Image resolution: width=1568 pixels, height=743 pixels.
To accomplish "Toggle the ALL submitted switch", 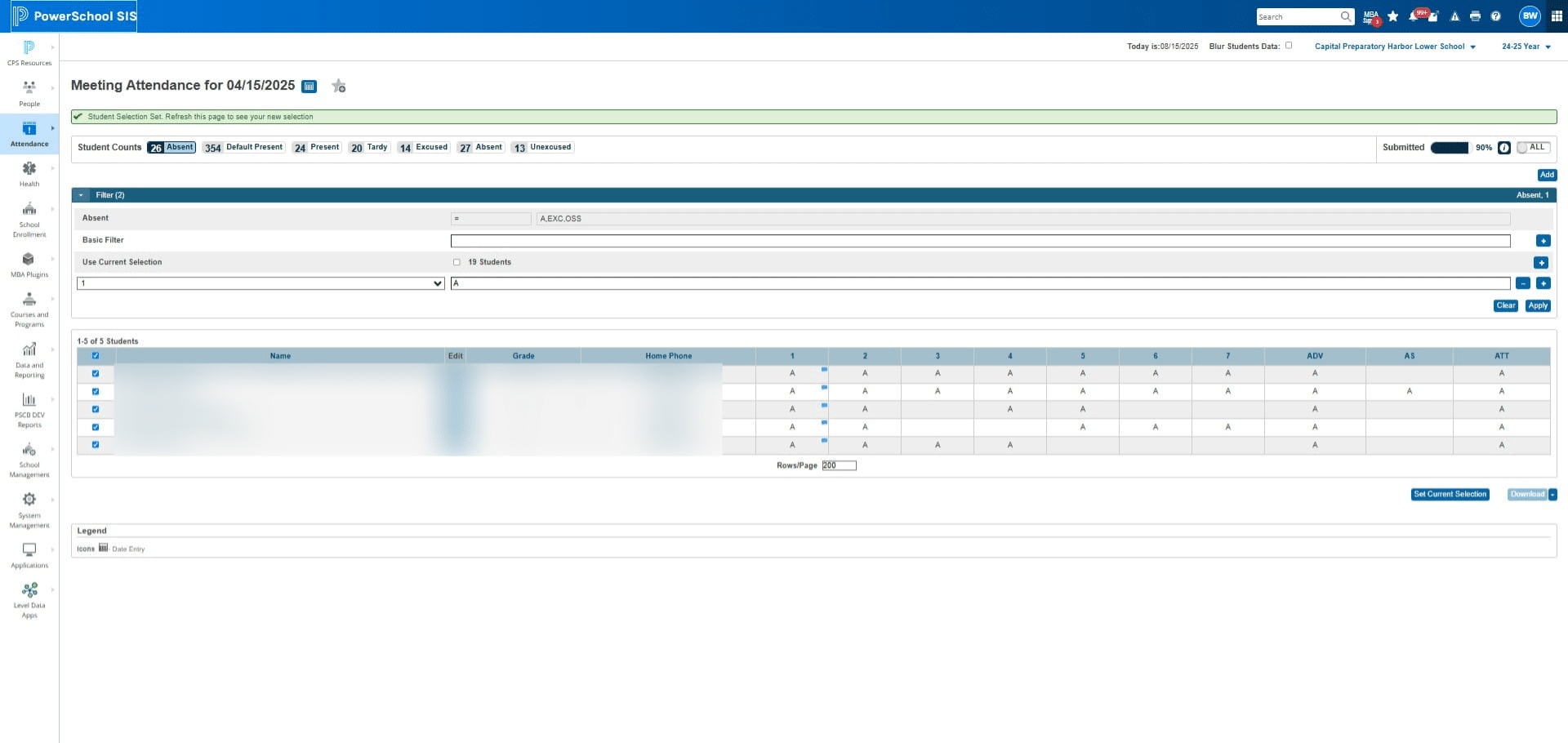I will coord(1533,148).
